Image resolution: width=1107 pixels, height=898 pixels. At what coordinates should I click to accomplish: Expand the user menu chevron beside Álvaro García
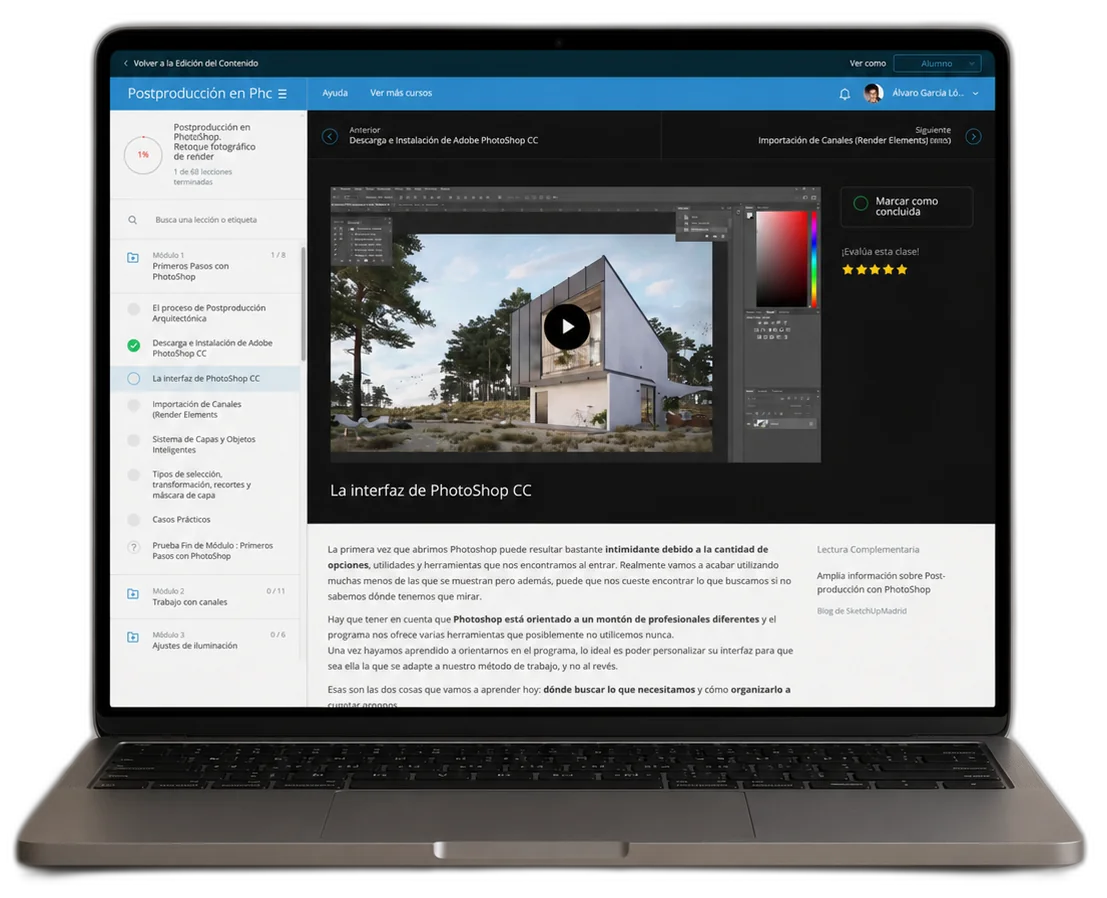pyautogui.click(x=976, y=93)
